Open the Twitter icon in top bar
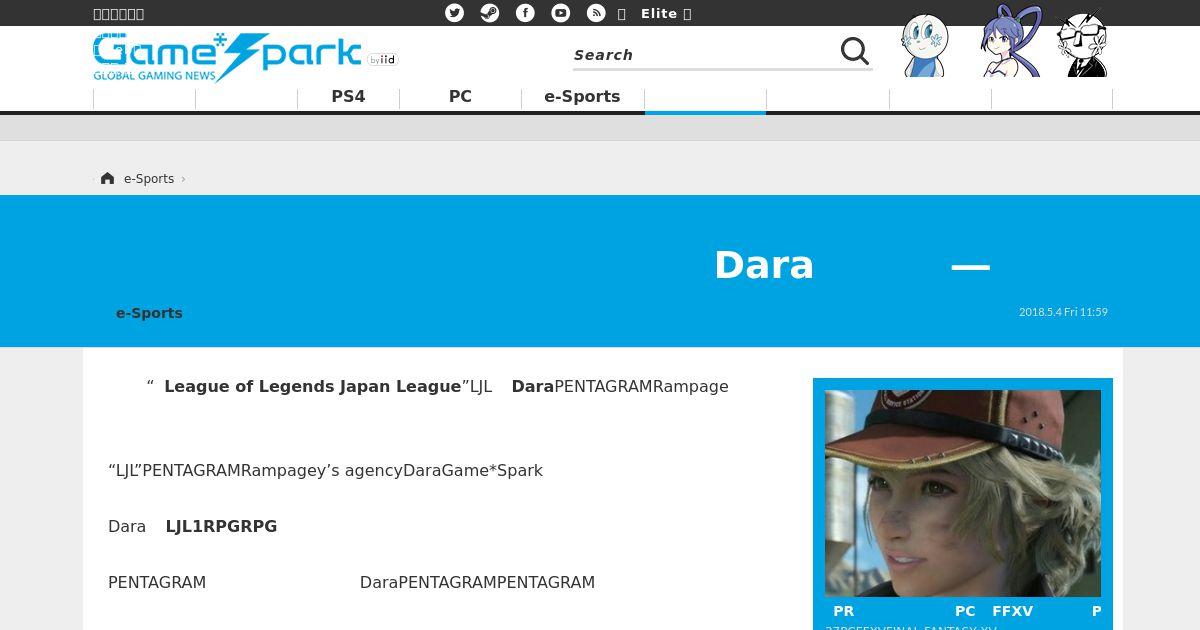The height and width of the screenshot is (630, 1200). pos(454,13)
